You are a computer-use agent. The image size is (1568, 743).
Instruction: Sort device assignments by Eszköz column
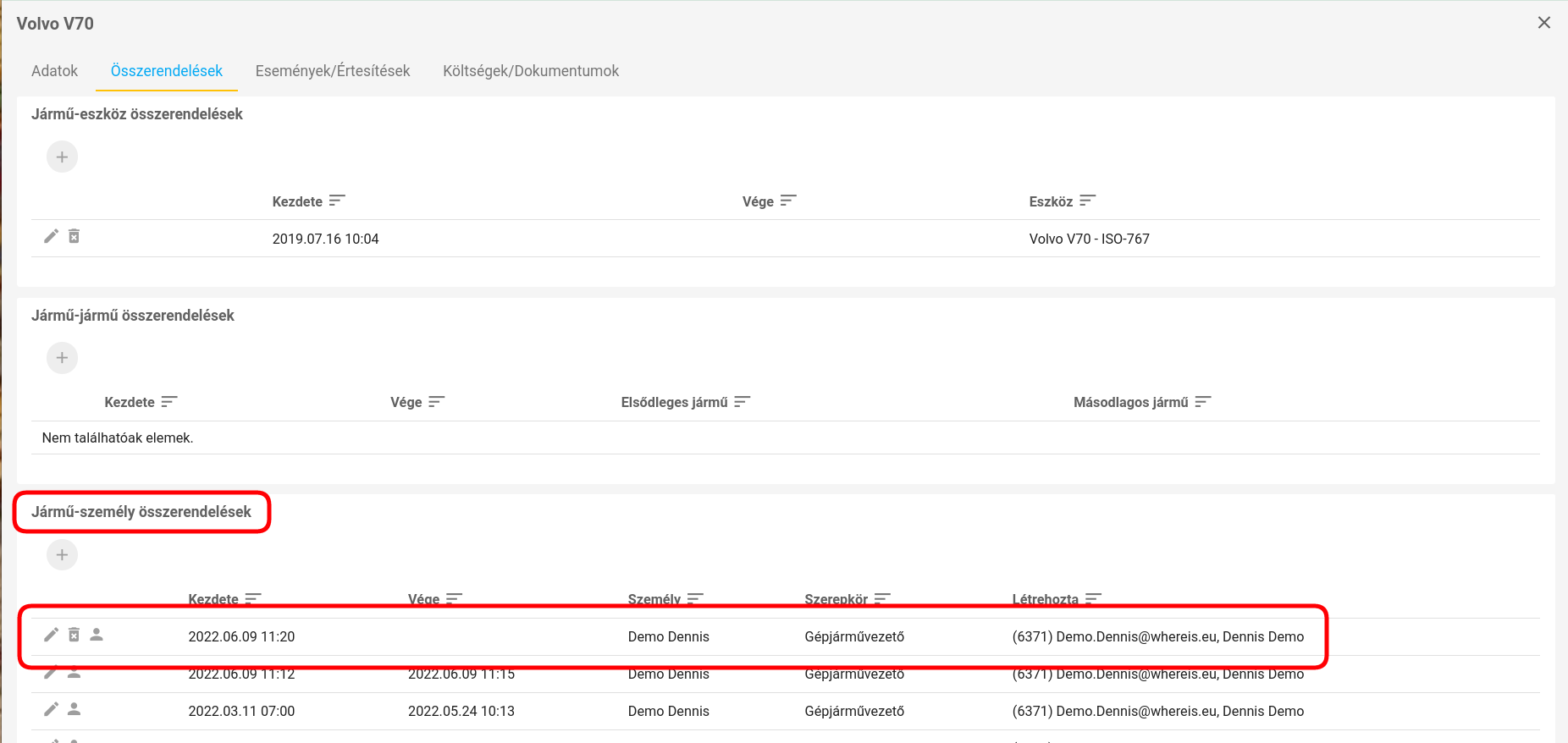tap(1087, 201)
